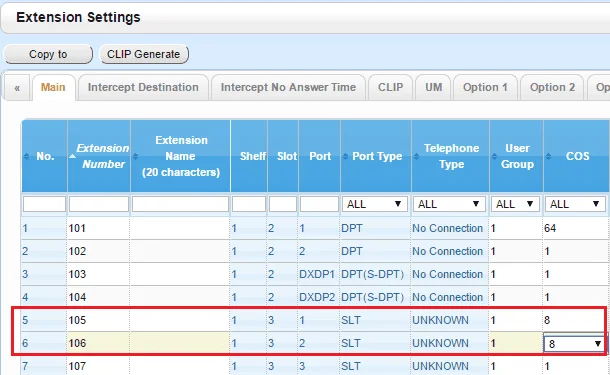Screen dimensions: 610x375
Task: Click SLT port type for extension 105
Action: click(375, 320)
